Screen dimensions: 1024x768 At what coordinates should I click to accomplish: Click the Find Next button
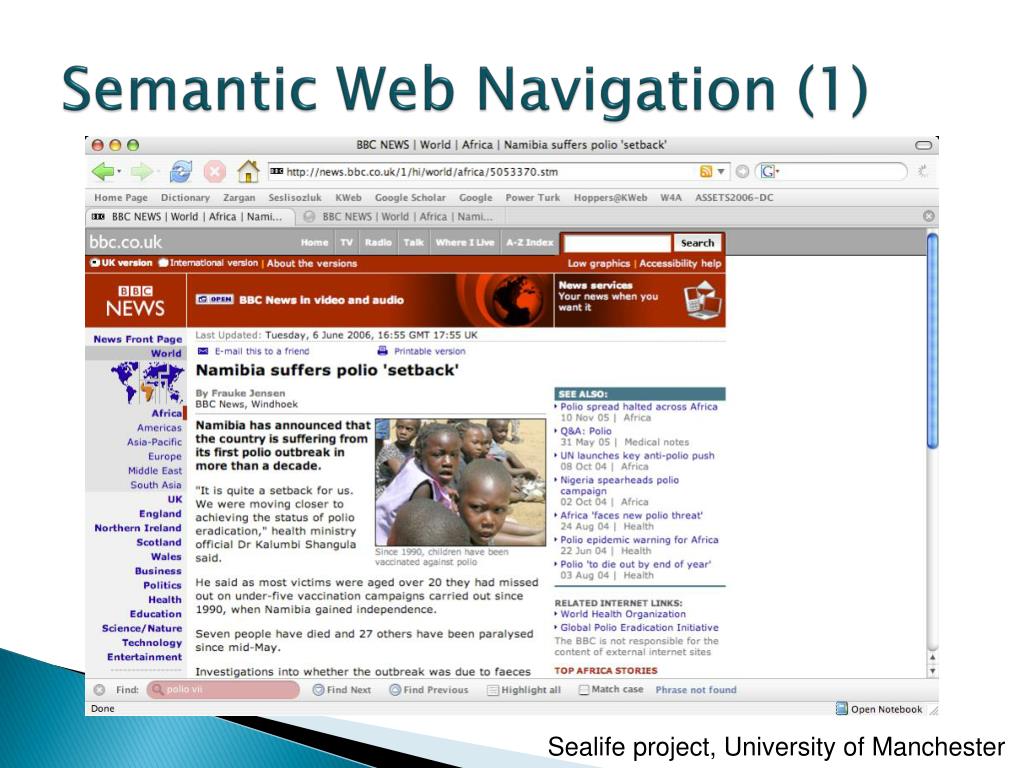(x=341, y=690)
